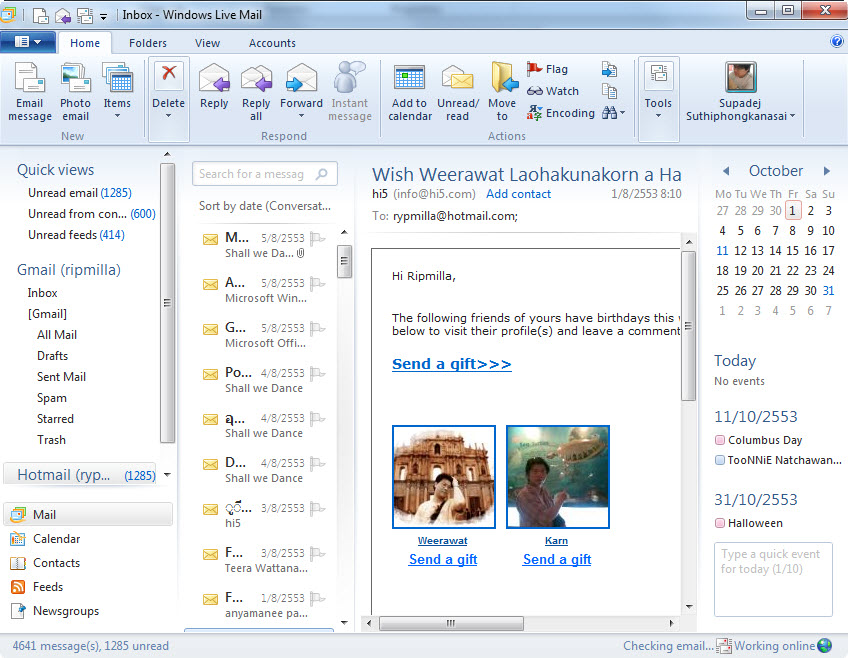Click the Send a gift>>> link
Image resolution: width=848 pixels, height=658 pixels.
tap(451, 364)
